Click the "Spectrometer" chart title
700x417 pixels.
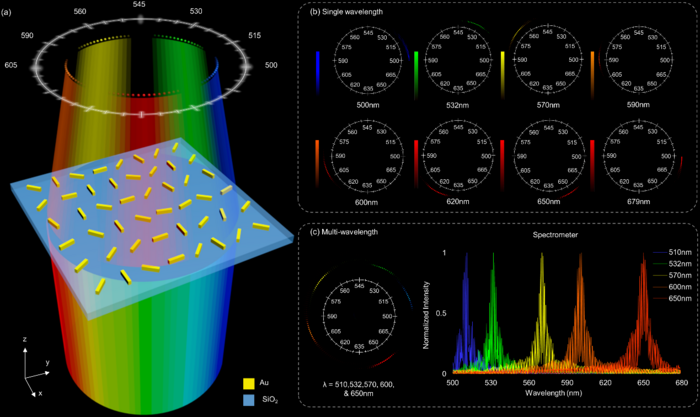coord(565,238)
